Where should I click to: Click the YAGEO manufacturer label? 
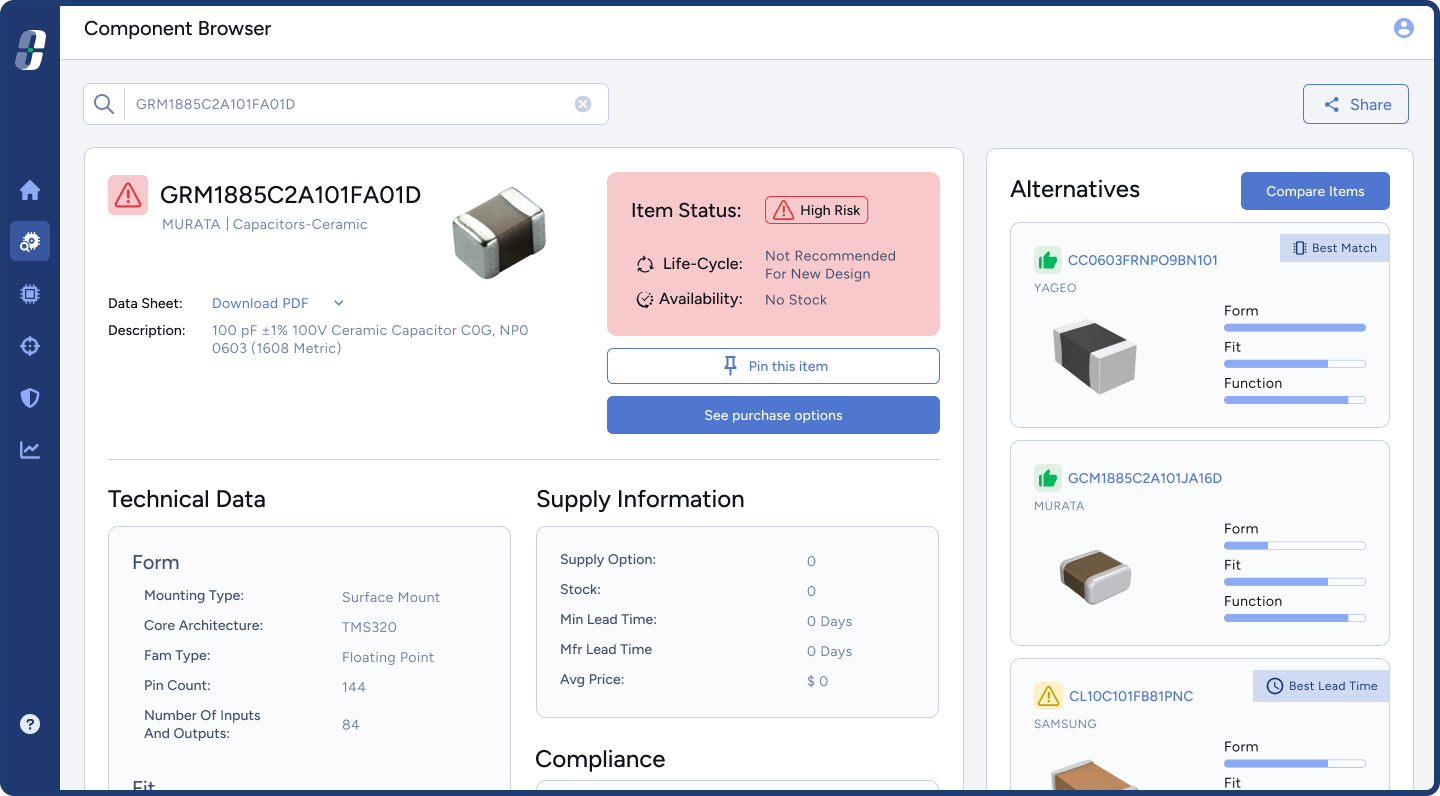pos(1055,287)
